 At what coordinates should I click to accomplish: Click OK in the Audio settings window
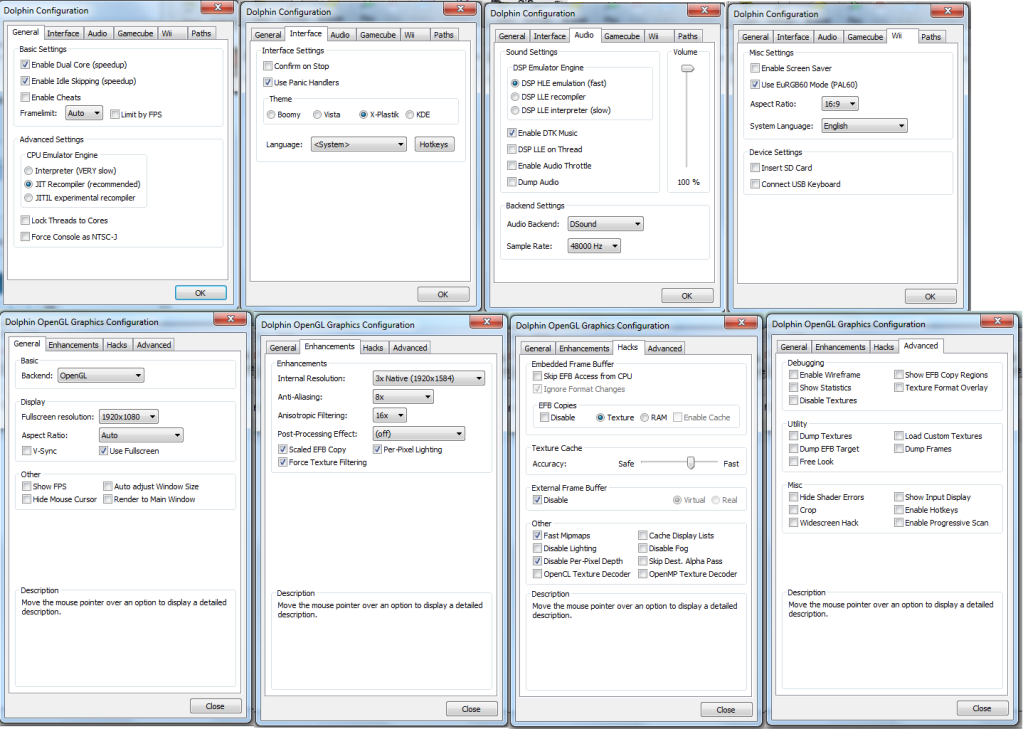[x=686, y=296]
